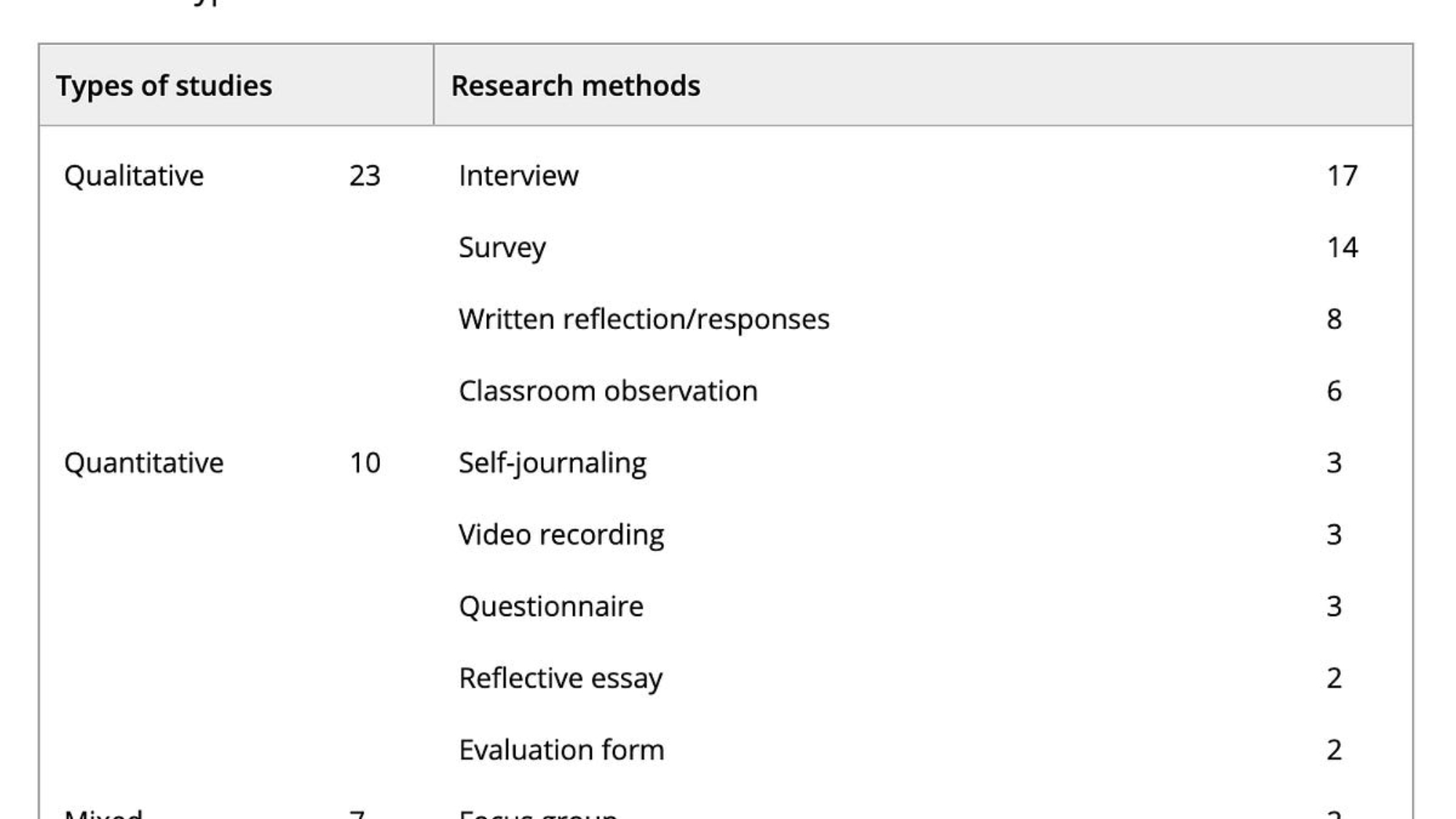
Task: Click the "Types of studies" column header
Action: [x=164, y=86]
